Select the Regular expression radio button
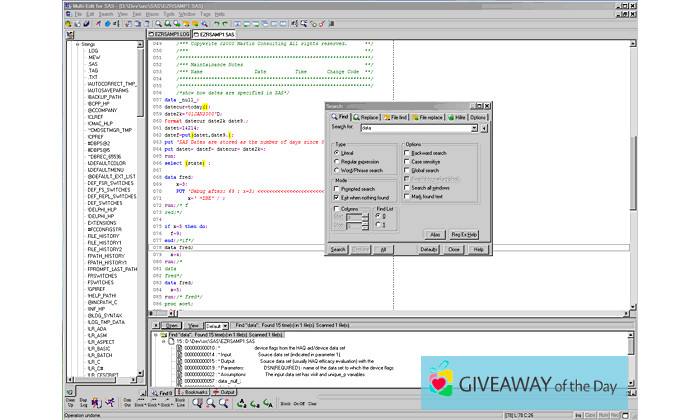 [x=336, y=163]
